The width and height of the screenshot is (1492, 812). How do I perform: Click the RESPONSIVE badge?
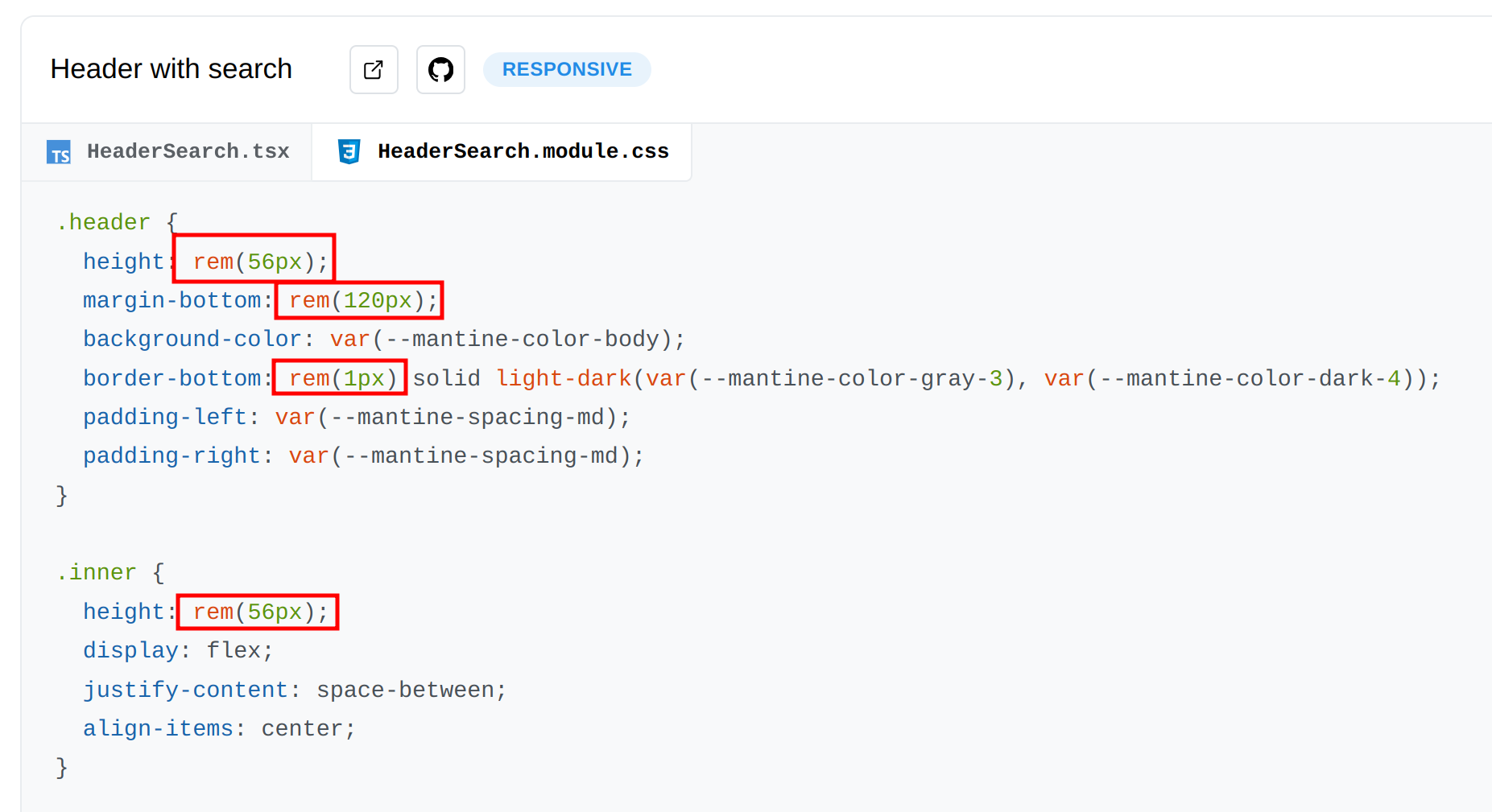tap(566, 69)
